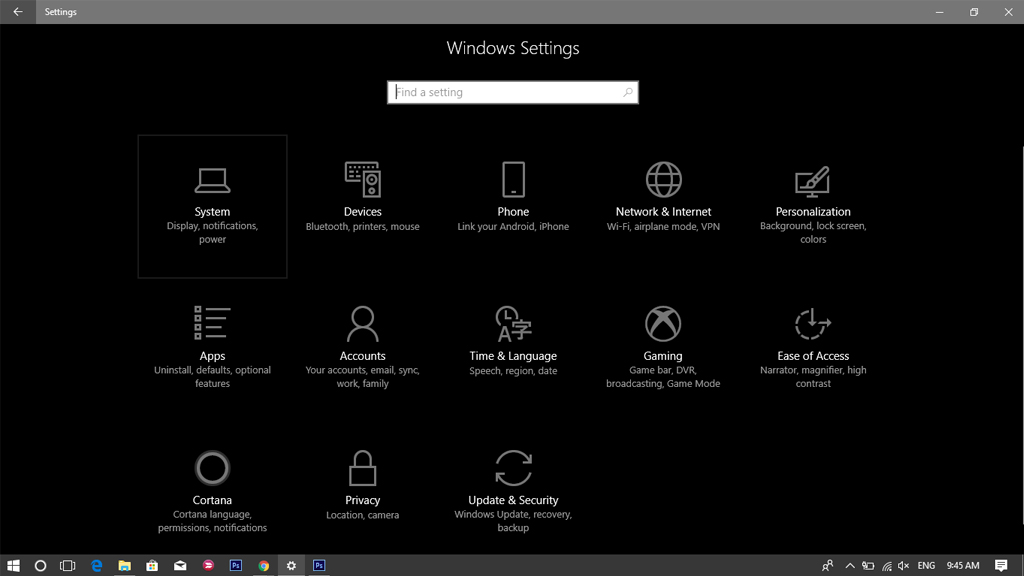The image size is (1024, 576).
Task: Open Microsoft Store from taskbar
Action: [152, 566]
